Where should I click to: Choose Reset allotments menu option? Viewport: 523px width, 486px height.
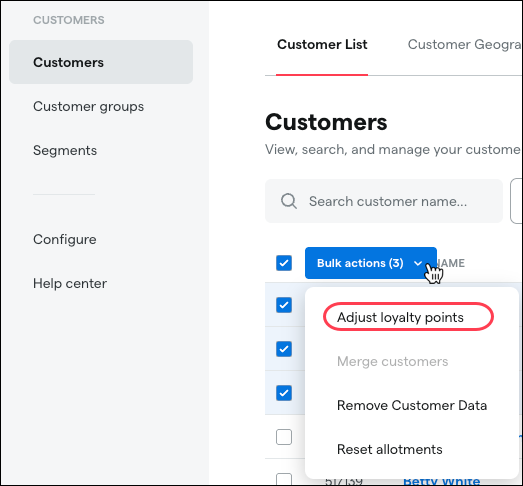tap(390, 449)
